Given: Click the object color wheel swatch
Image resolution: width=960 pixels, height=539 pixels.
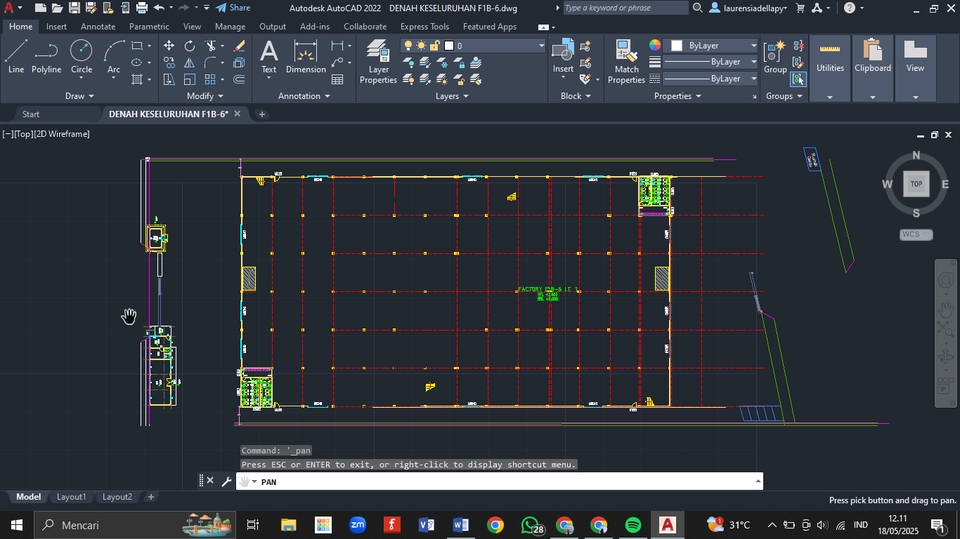Looking at the screenshot, I should tap(654, 45).
